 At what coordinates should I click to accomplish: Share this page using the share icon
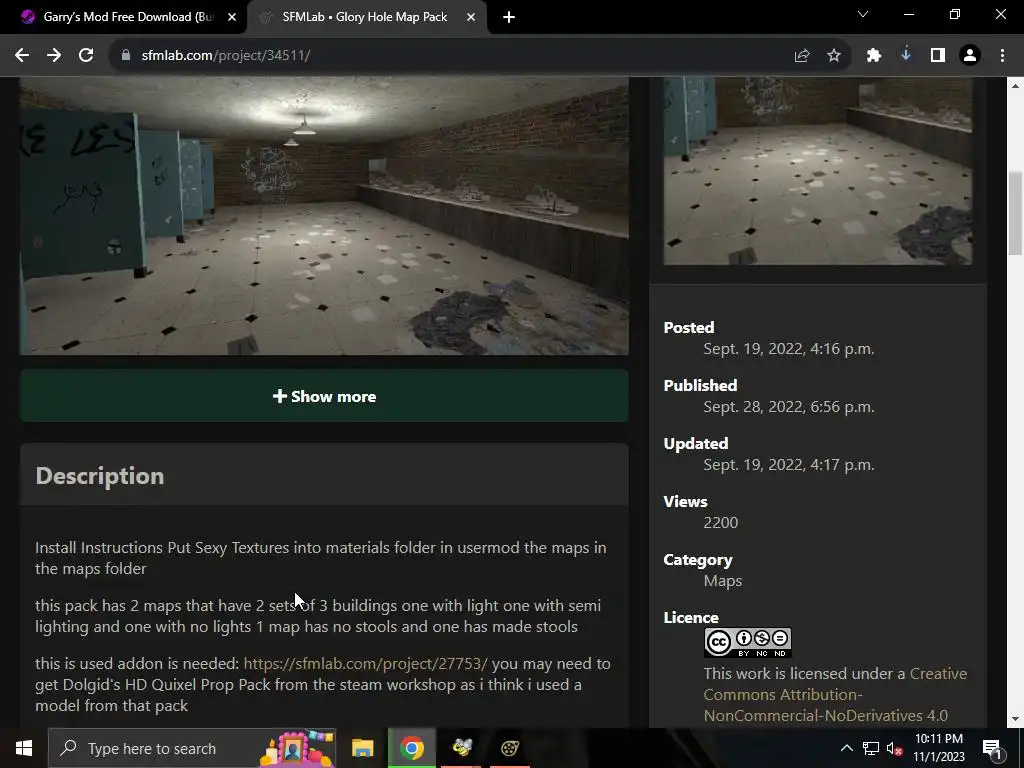pyautogui.click(x=801, y=56)
